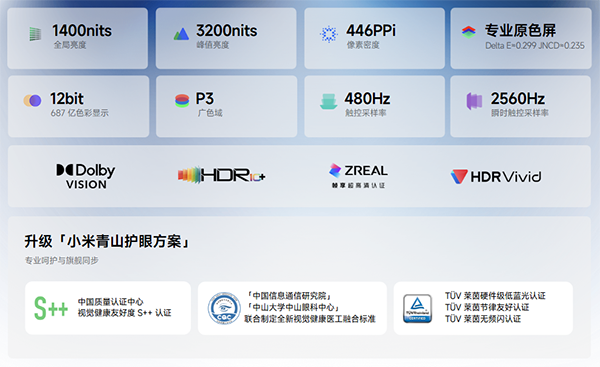Click the round CQC eye emblem

[x=224, y=308]
